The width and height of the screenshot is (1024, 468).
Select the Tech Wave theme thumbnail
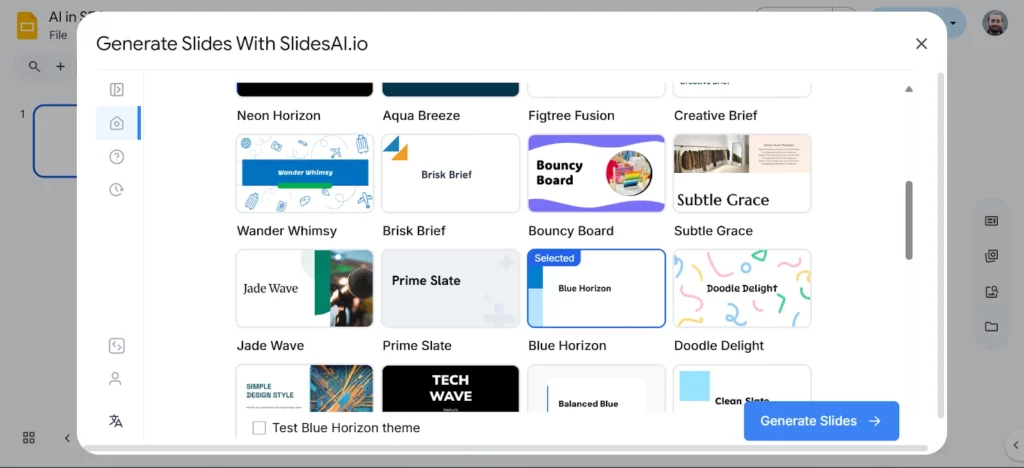pos(451,388)
